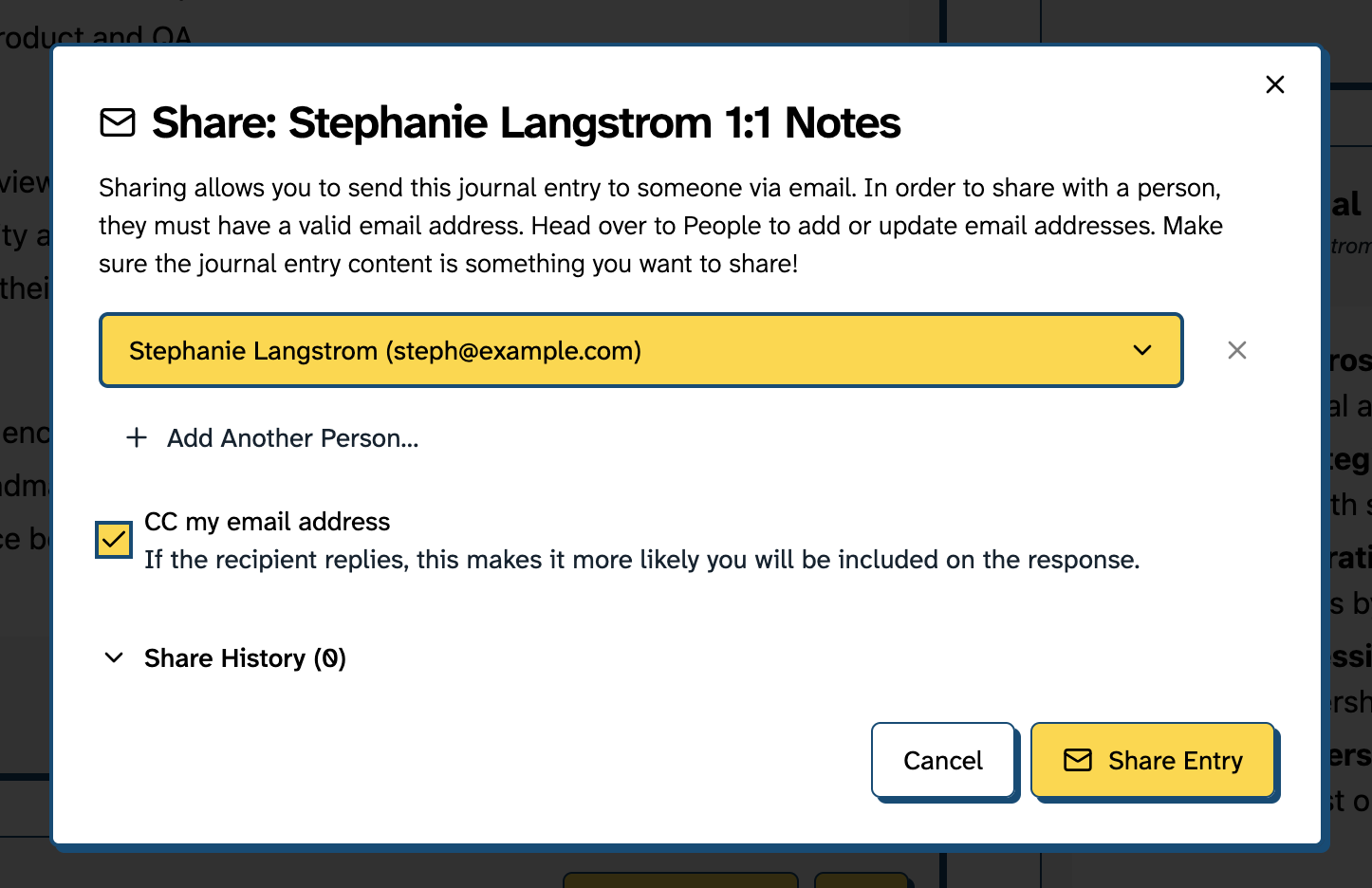
Task: Click the envelope icon beside the Share title
Action: click(x=118, y=122)
